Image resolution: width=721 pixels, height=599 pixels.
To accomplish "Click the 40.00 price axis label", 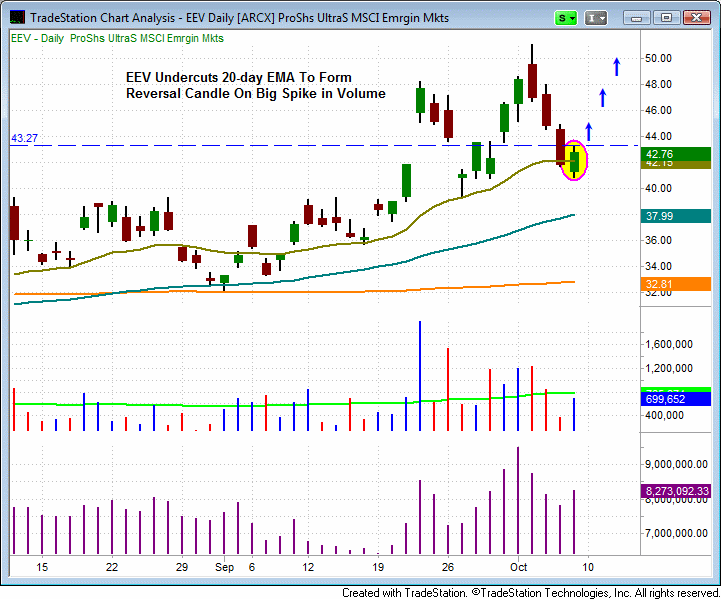I will pos(658,188).
